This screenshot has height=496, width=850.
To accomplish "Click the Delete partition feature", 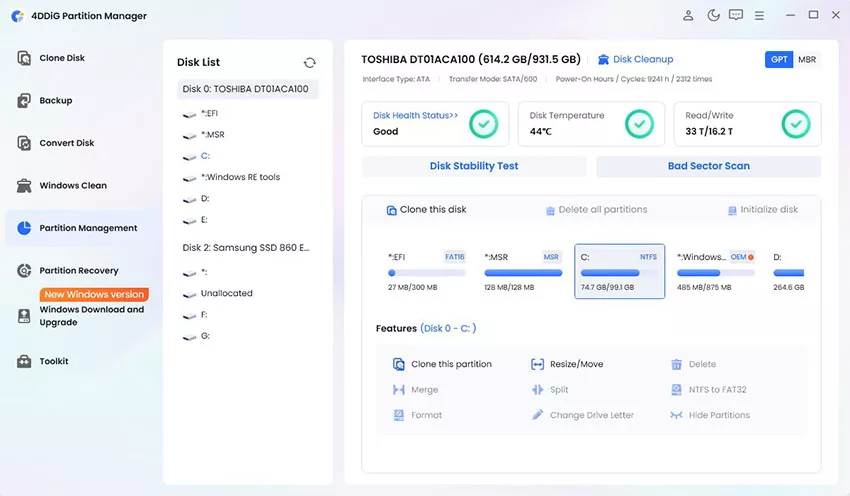I will tap(693, 364).
